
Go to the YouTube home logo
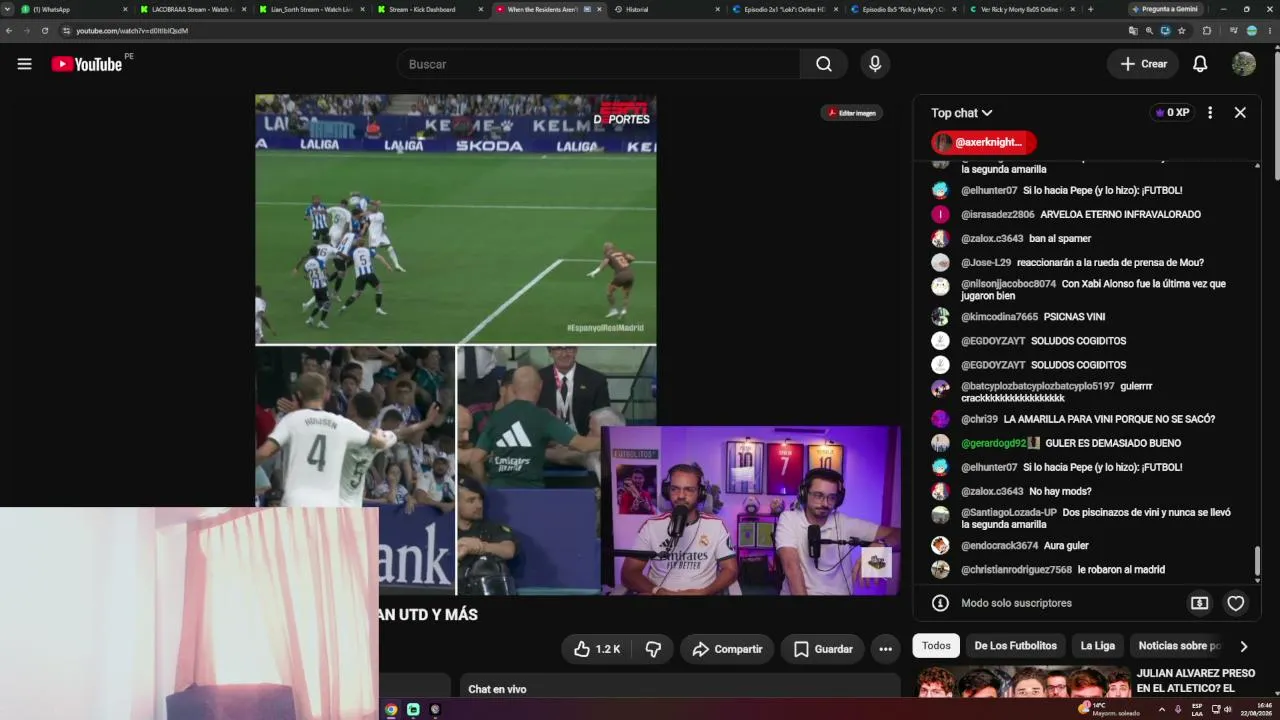click(87, 64)
